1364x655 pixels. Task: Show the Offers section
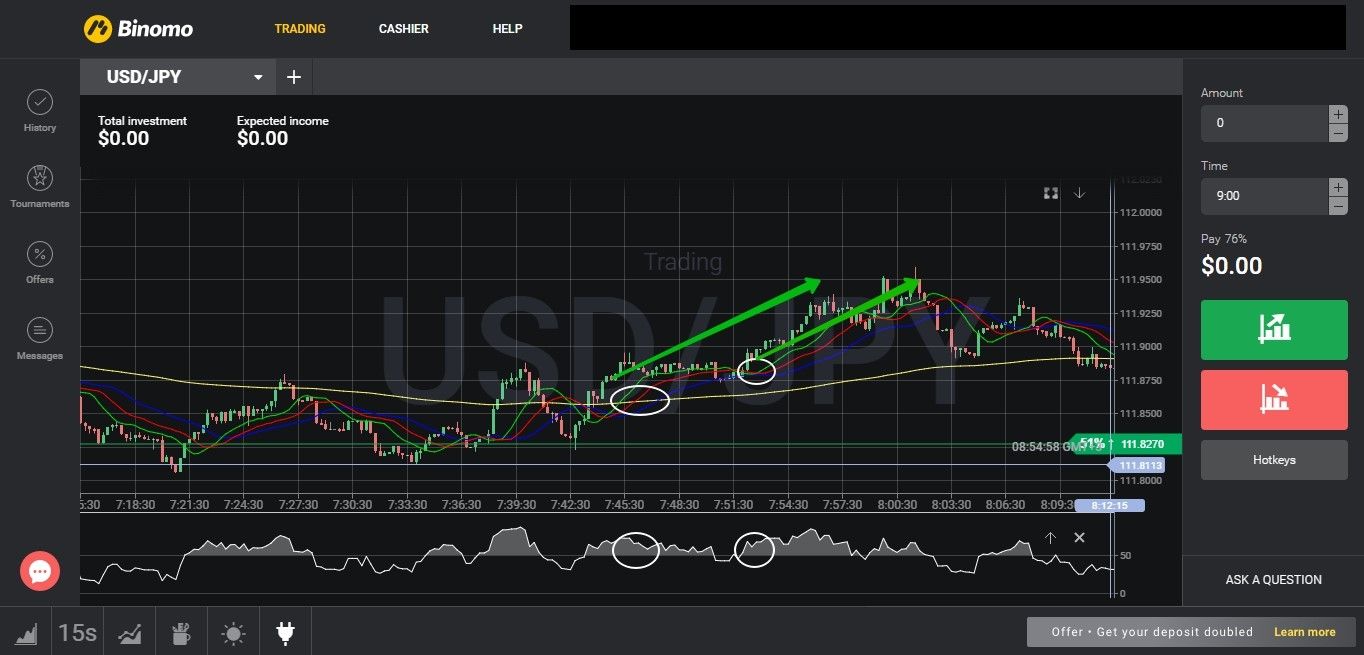40,263
